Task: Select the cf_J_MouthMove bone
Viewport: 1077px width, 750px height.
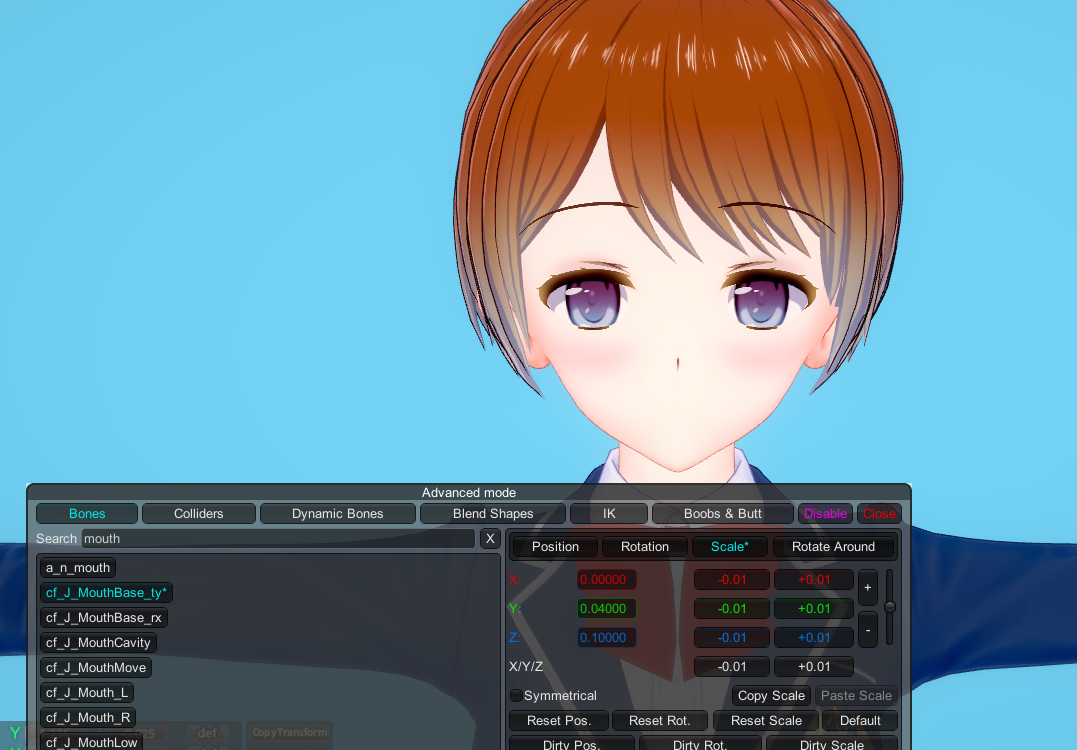Action: point(96,668)
